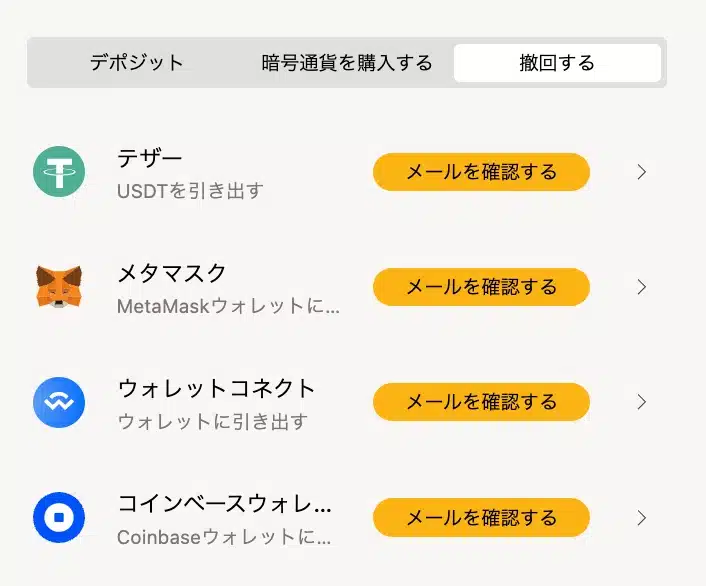Switch to the デポジット tab
This screenshot has height=586, width=706.
pyautogui.click(x=137, y=63)
